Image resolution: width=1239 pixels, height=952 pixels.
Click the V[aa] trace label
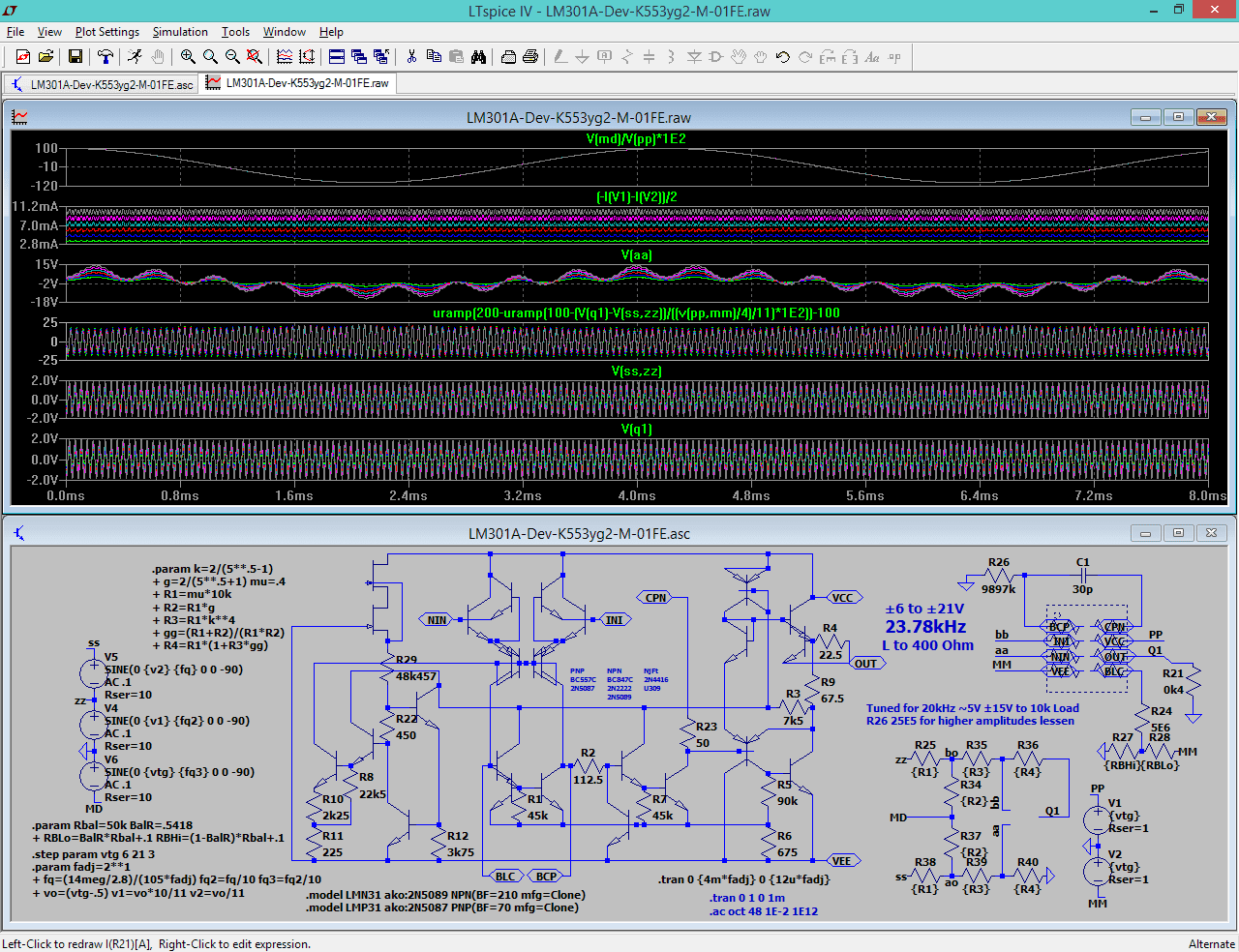[x=636, y=254]
